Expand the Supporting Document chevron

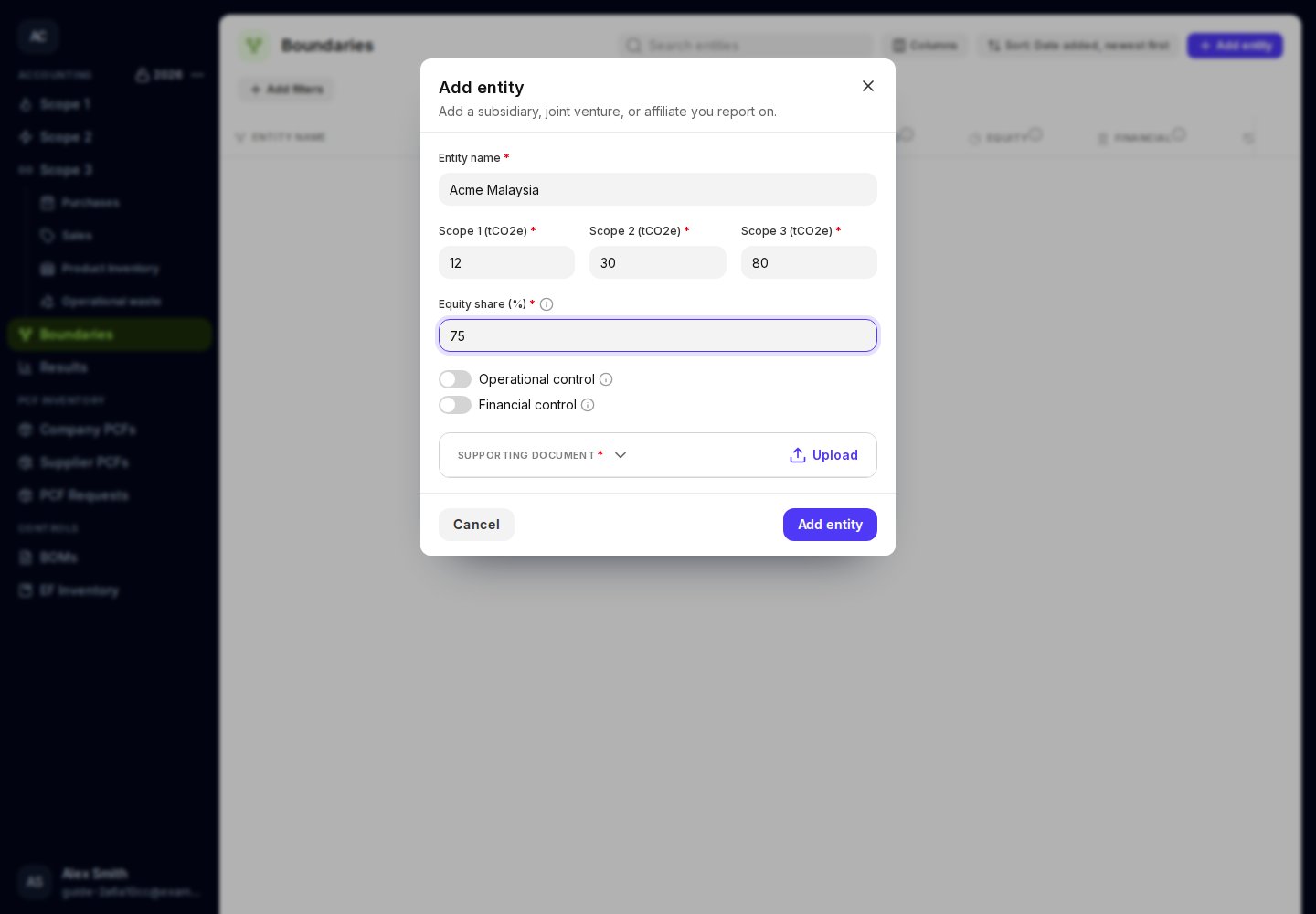(x=621, y=455)
